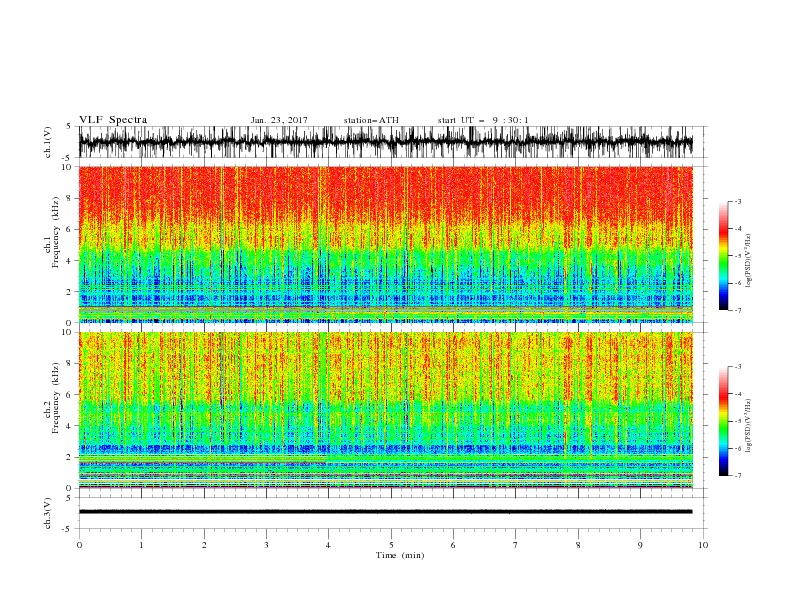Click the "-5" tick on ch.3(V) axis

click(67, 529)
